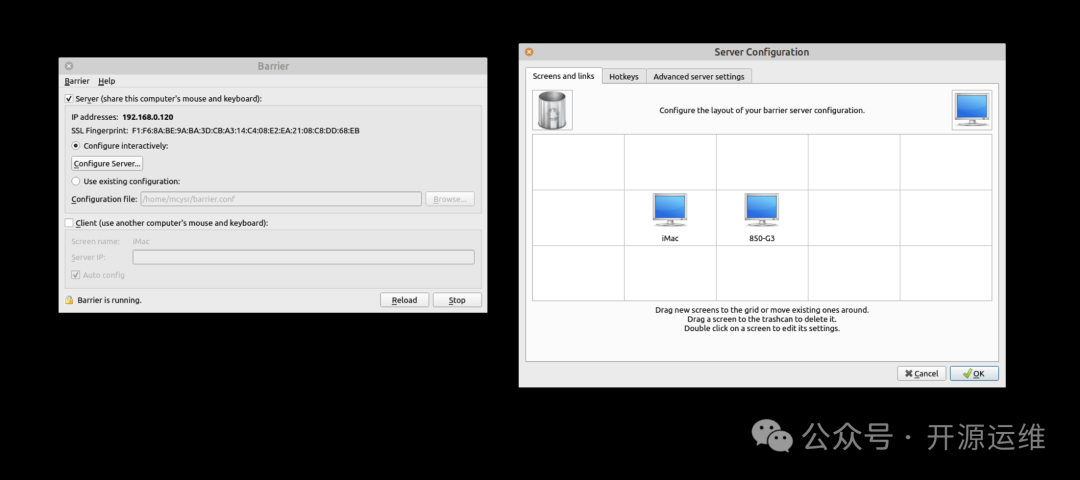Click the trashcan icon in Server Configuration
The width and height of the screenshot is (1080, 480).
[552, 110]
